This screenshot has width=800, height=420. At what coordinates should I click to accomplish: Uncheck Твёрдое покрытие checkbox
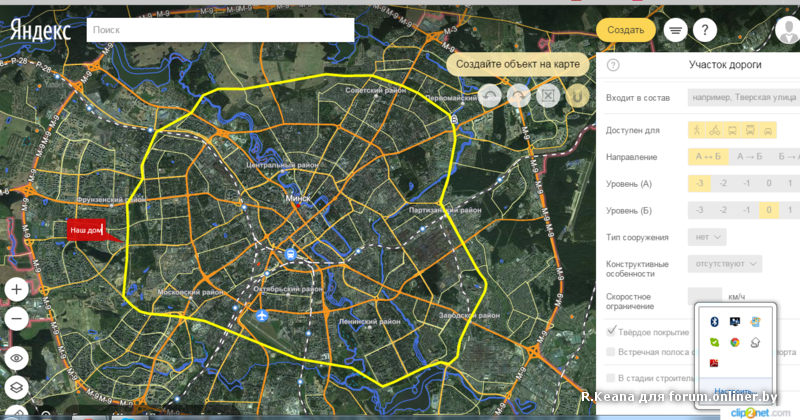click(611, 332)
